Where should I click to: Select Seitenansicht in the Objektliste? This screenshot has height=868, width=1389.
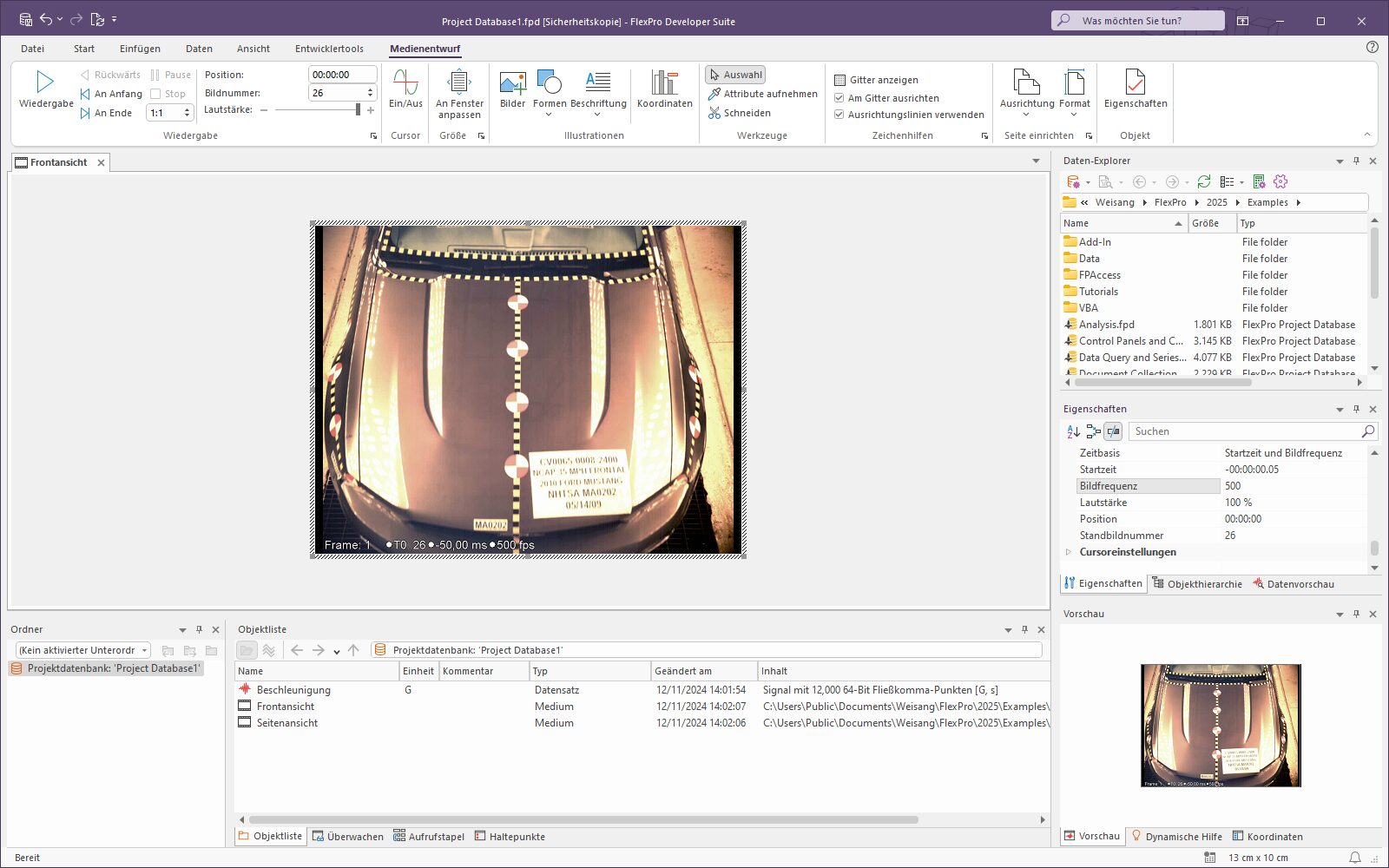[286, 723]
